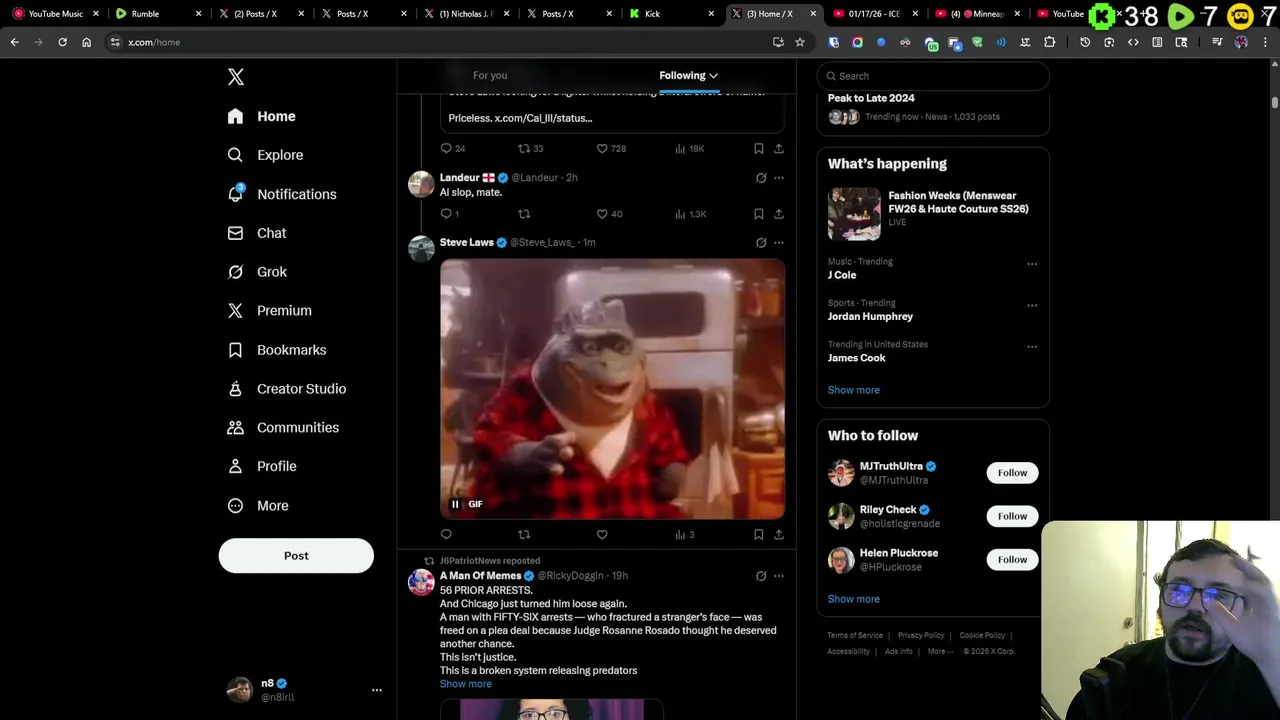Reply to the post with 24 replies
Image resolution: width=1280 pixels, height=720 pixels.
446,148
